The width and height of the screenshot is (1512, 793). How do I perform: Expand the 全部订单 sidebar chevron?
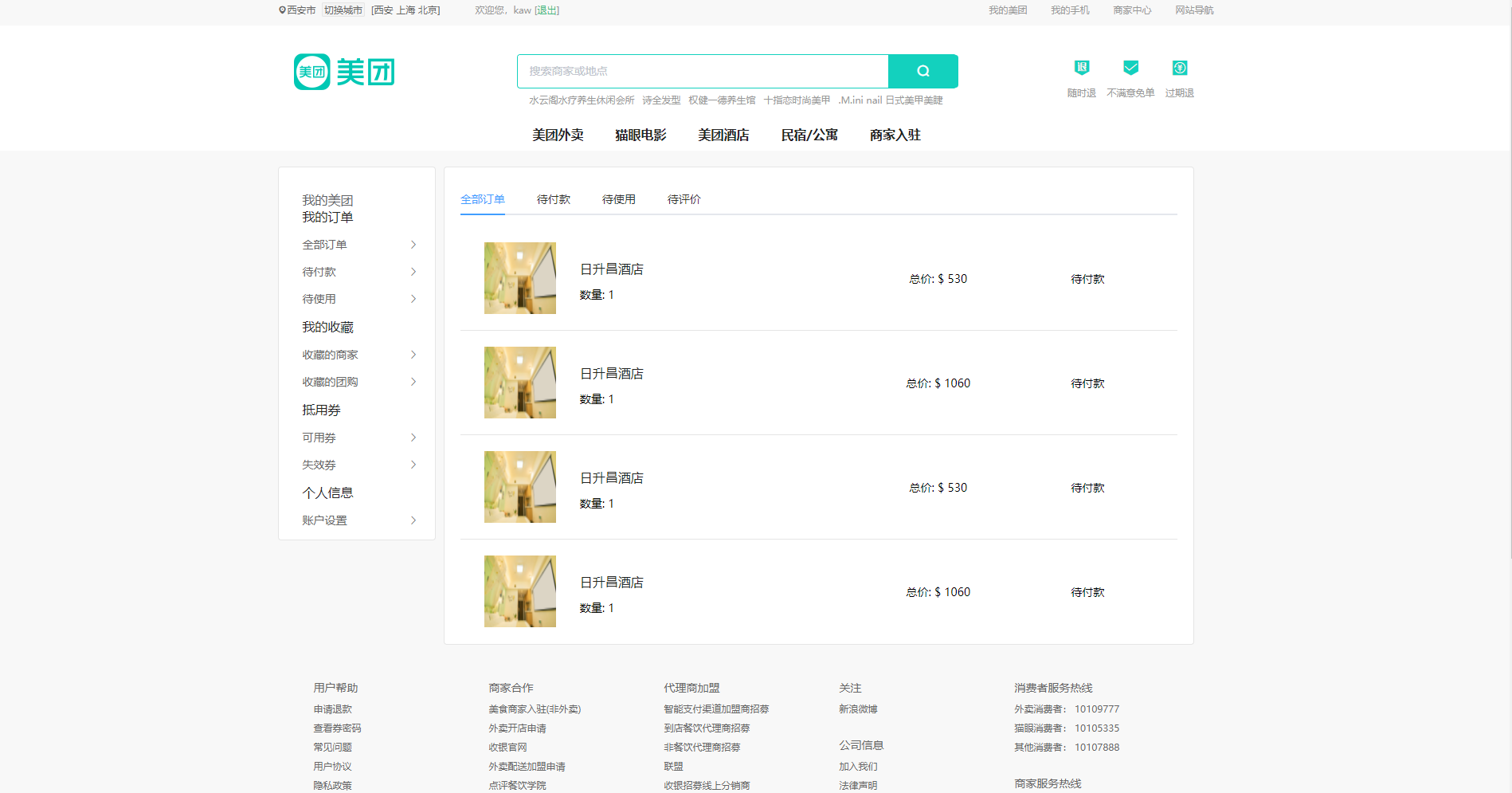(x=413, y=245)
